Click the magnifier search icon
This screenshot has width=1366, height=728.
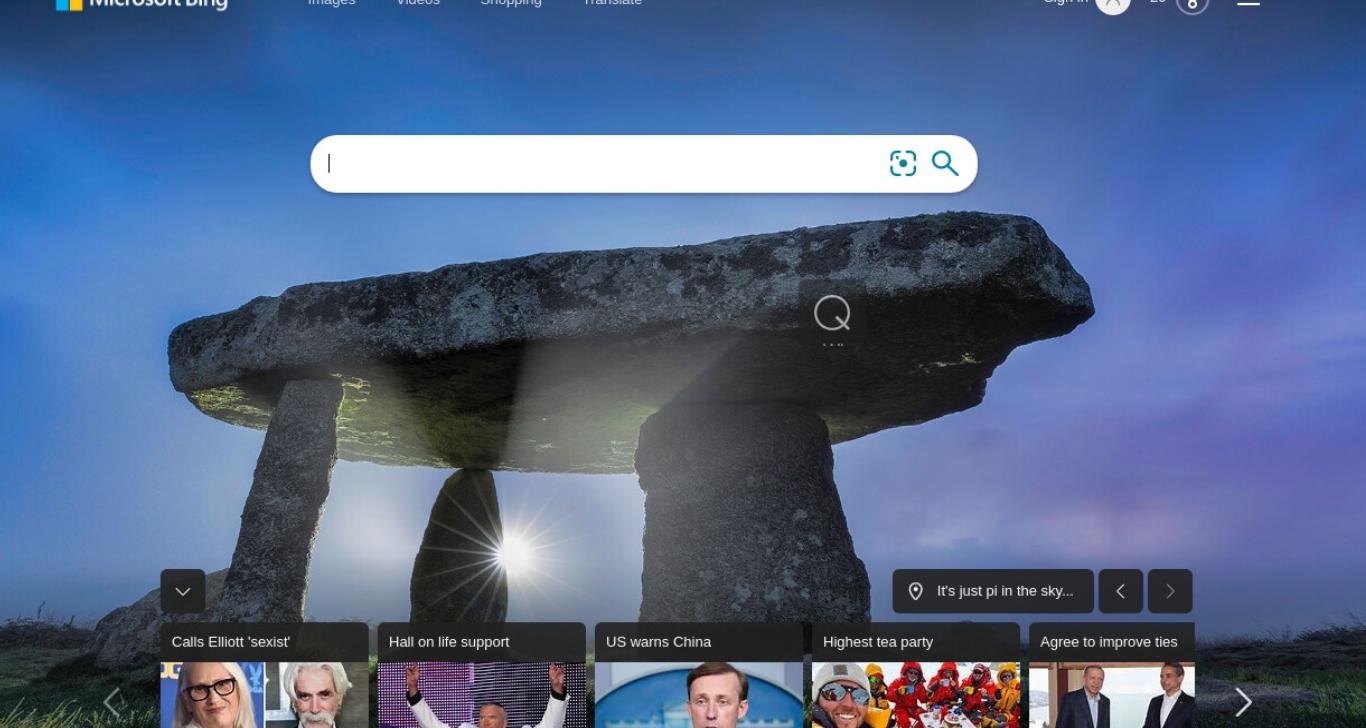pos(945,164)
